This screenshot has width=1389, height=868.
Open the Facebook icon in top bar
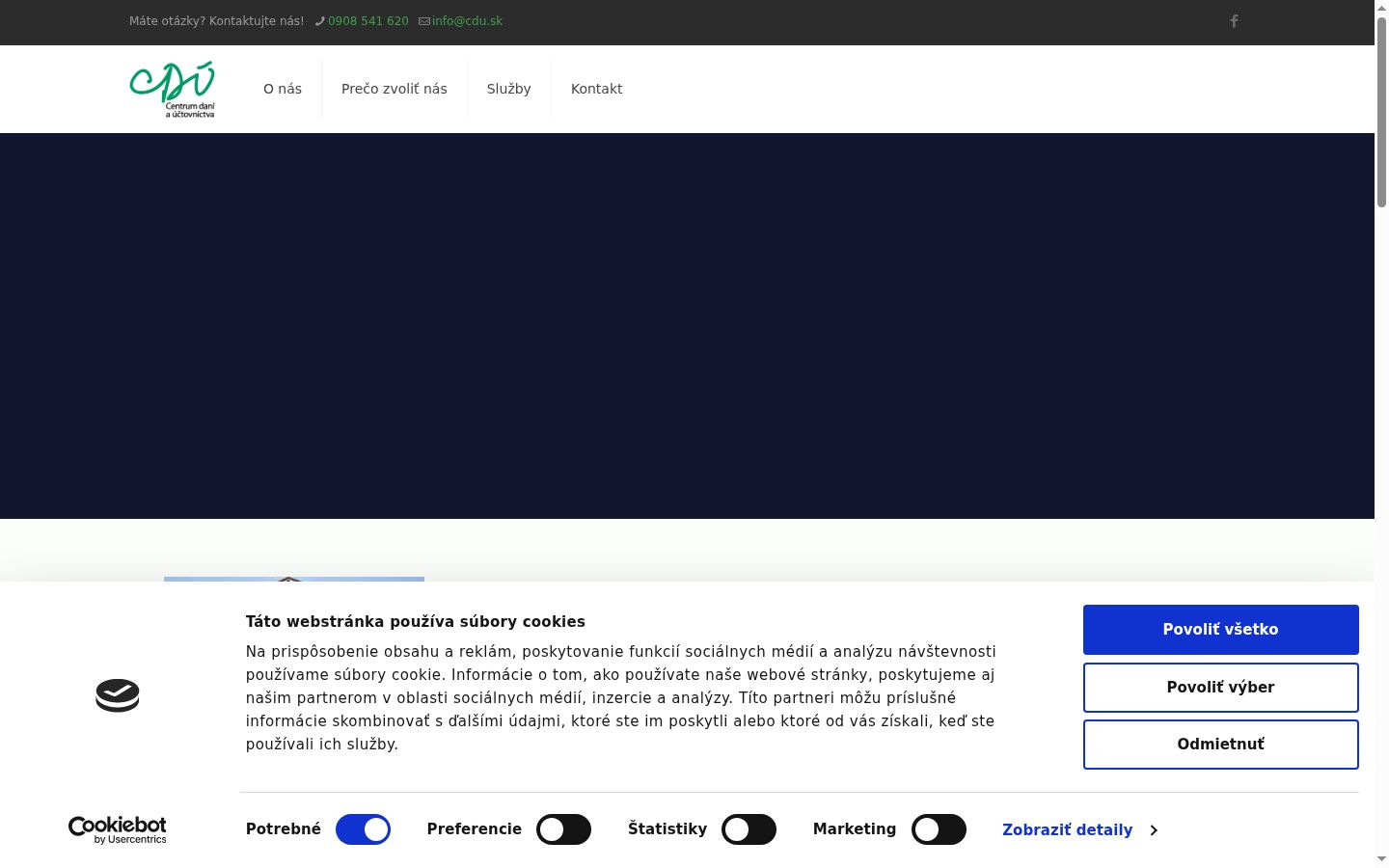click(1234, 21)
